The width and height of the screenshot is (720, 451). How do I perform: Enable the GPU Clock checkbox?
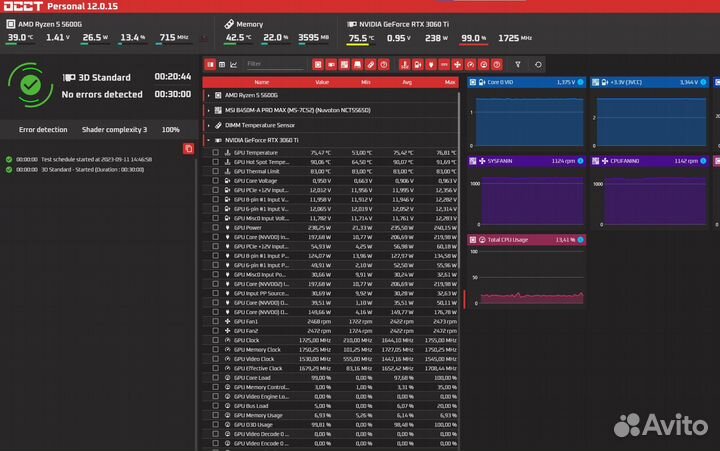pos(215,340)
